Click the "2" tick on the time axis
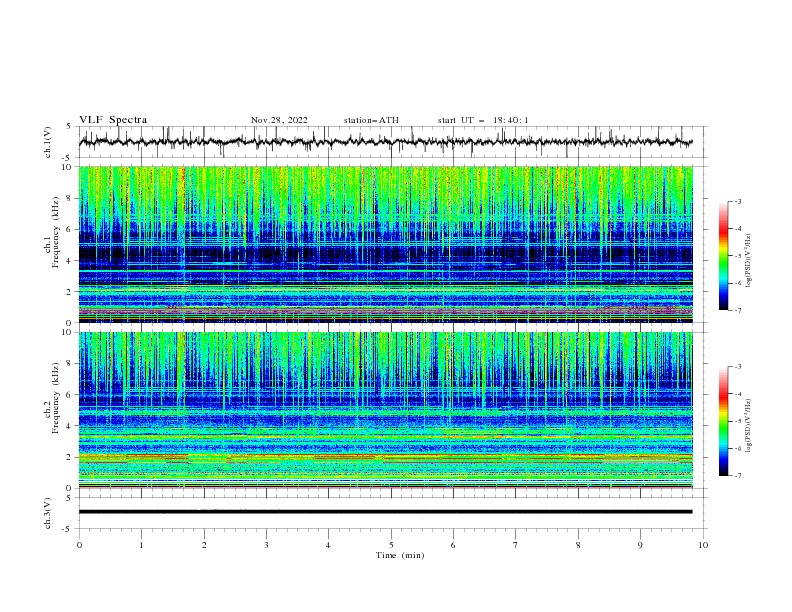 click(204, 545)
